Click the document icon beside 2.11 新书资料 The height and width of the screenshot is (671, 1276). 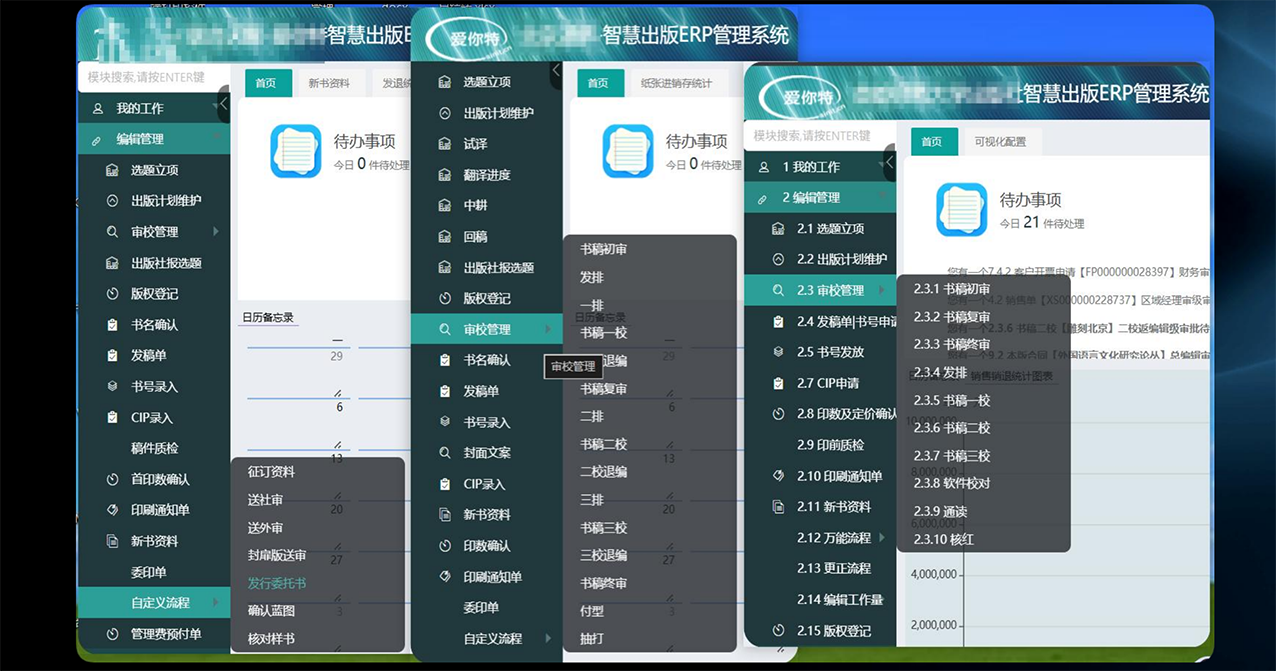779,507
